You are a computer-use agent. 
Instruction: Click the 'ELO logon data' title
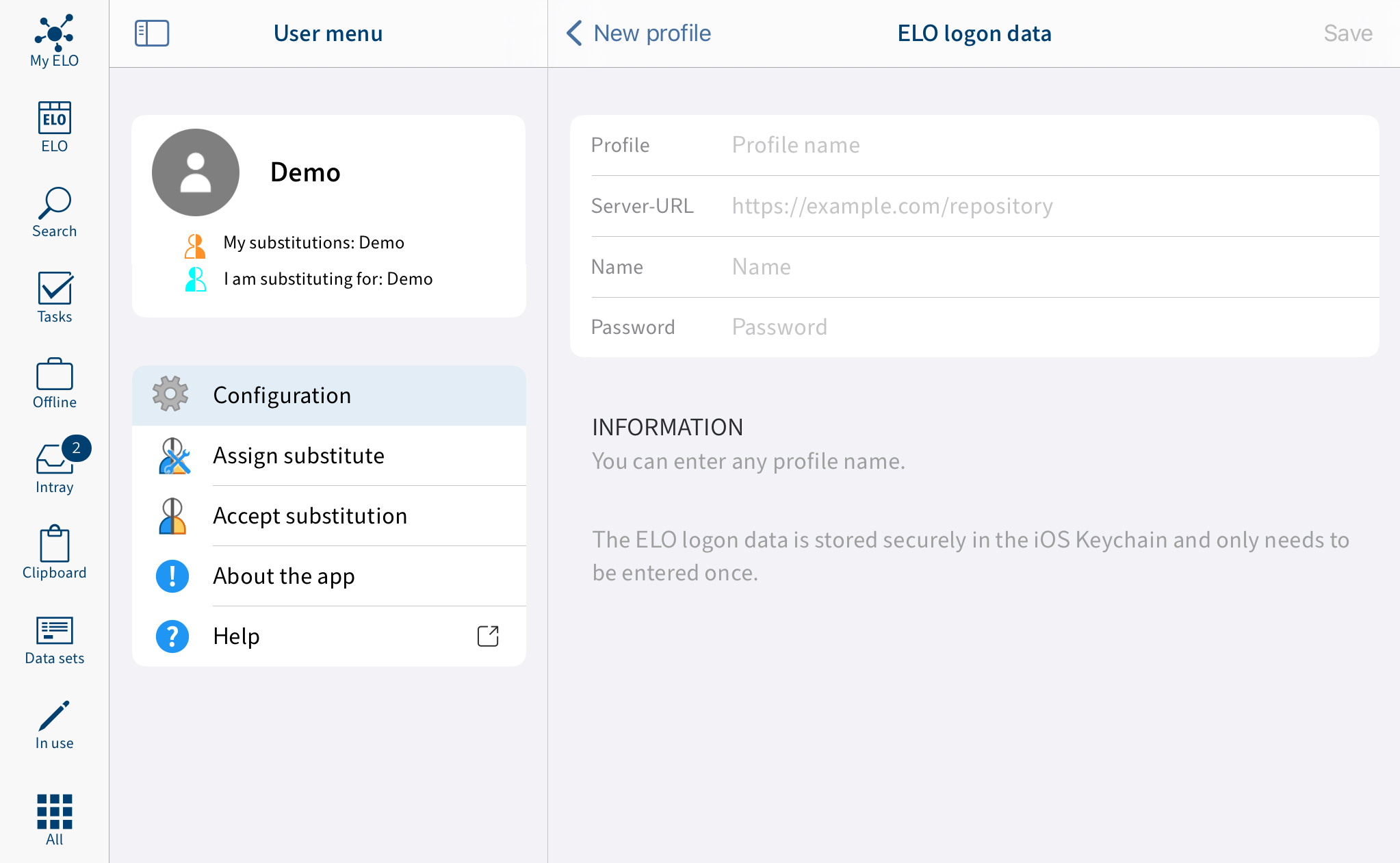(x=974, y=33)
